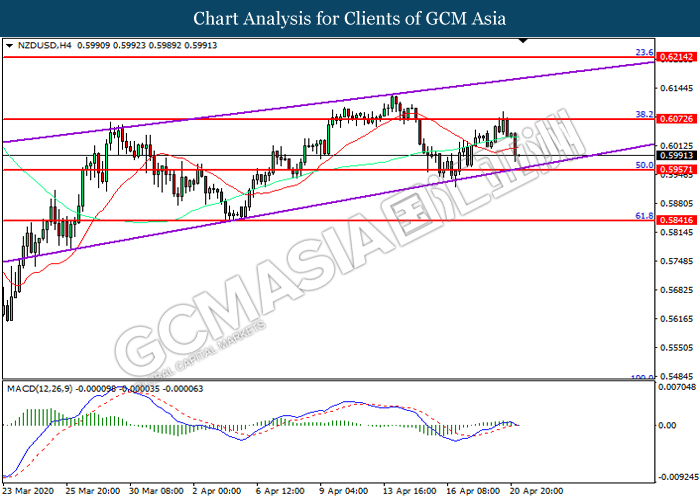This screenshot has height=500, width=700.
Task: Click the 0.54845 price scale value
Action: coord(677,376)
